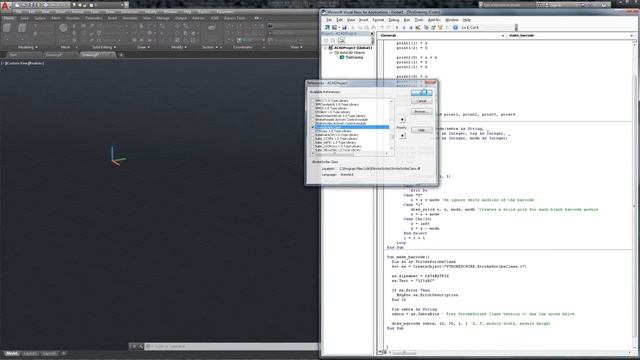Viewport: 640px width, 360px height.
Task: Select the Extrude tool in Modeling panel
Action: (22, 28)
